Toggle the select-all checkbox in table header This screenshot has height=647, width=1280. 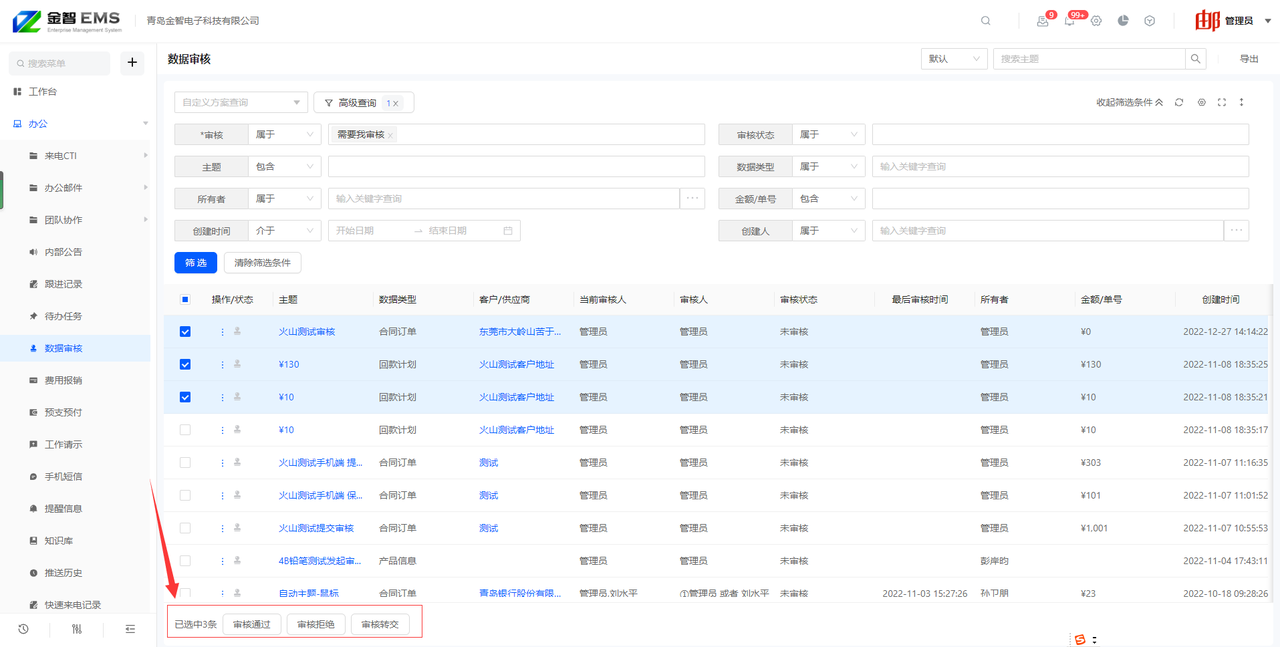[185, 300]
